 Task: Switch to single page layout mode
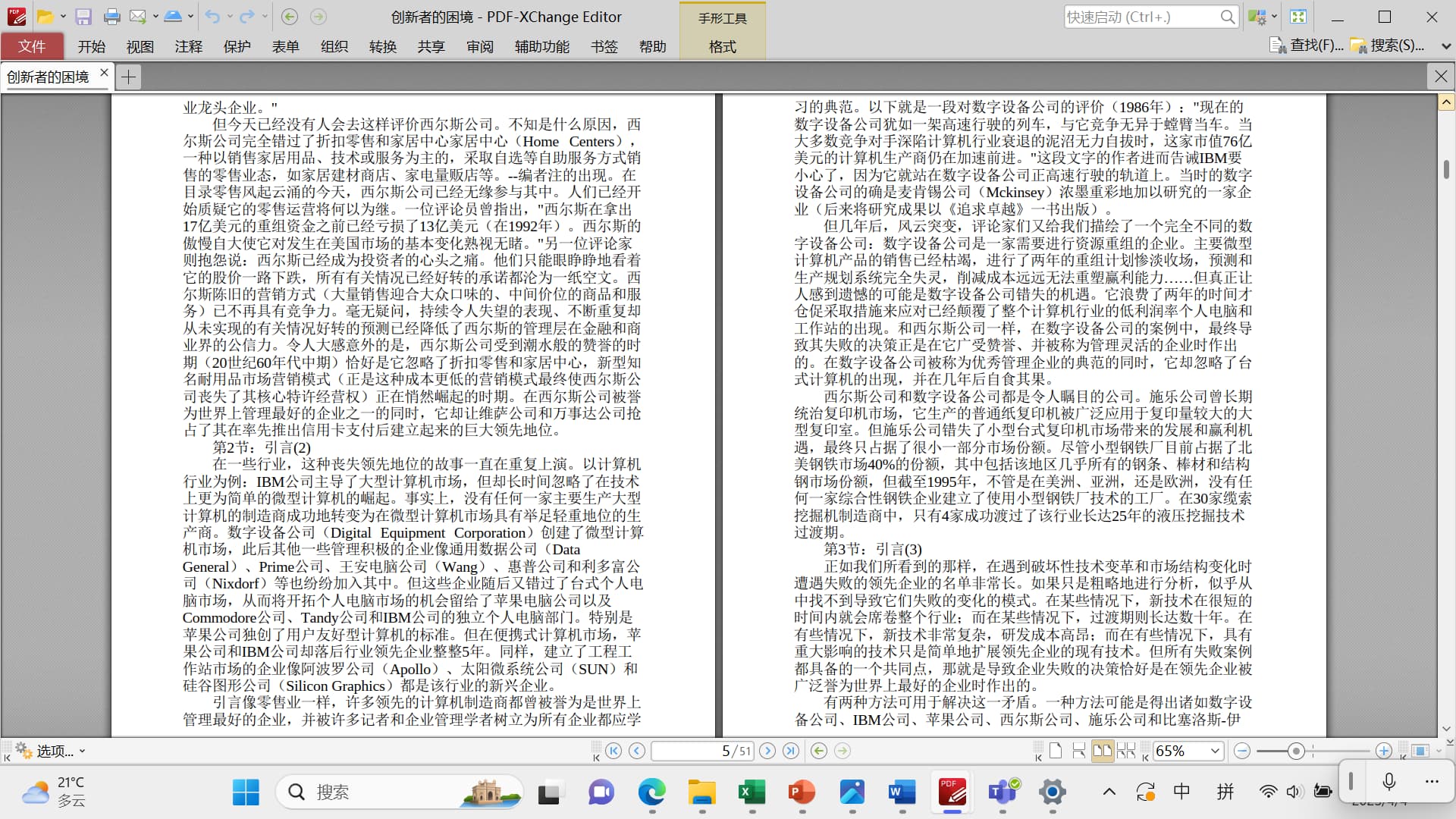coord(1055,751)
